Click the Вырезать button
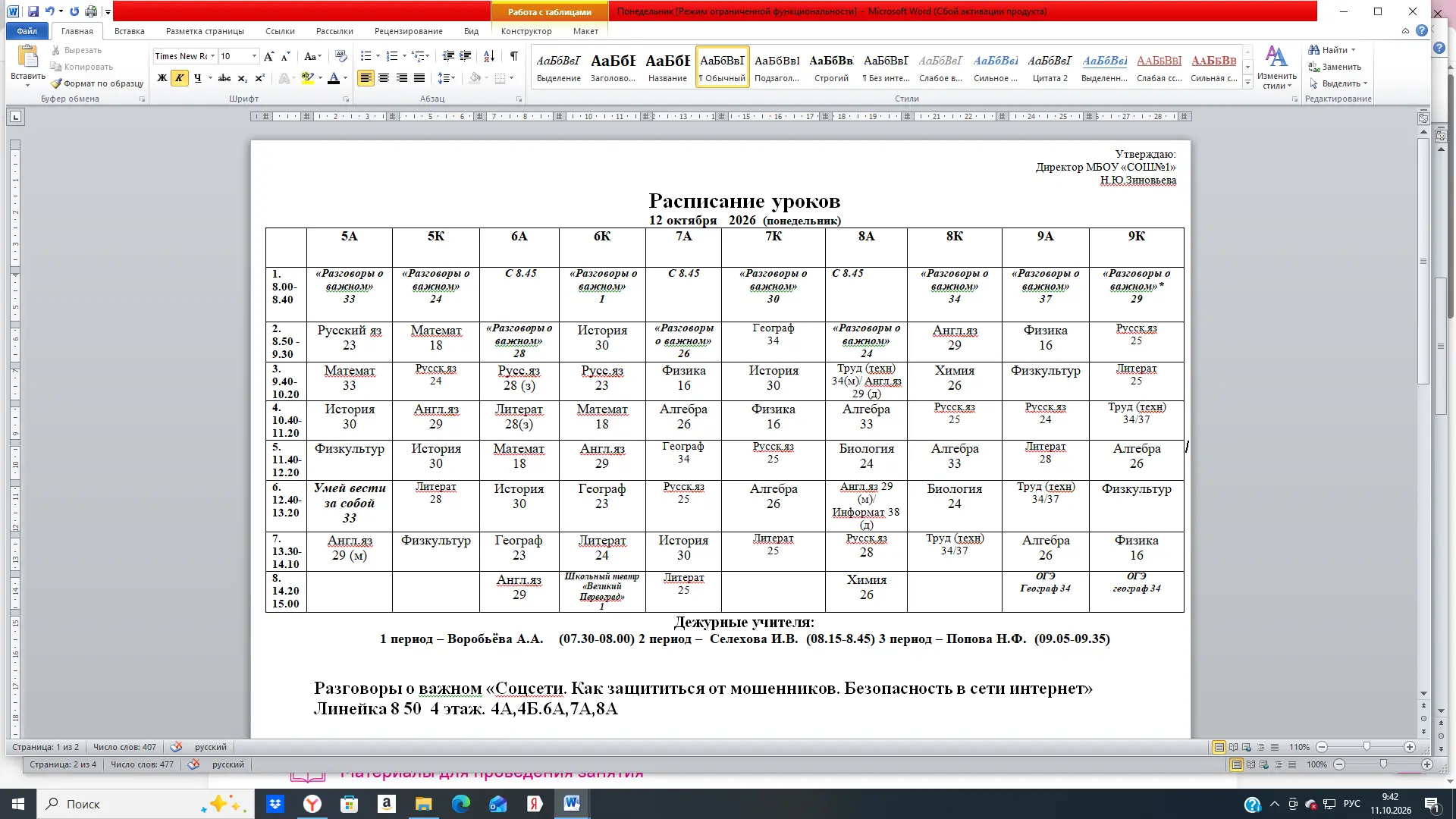 click(76, 50)
